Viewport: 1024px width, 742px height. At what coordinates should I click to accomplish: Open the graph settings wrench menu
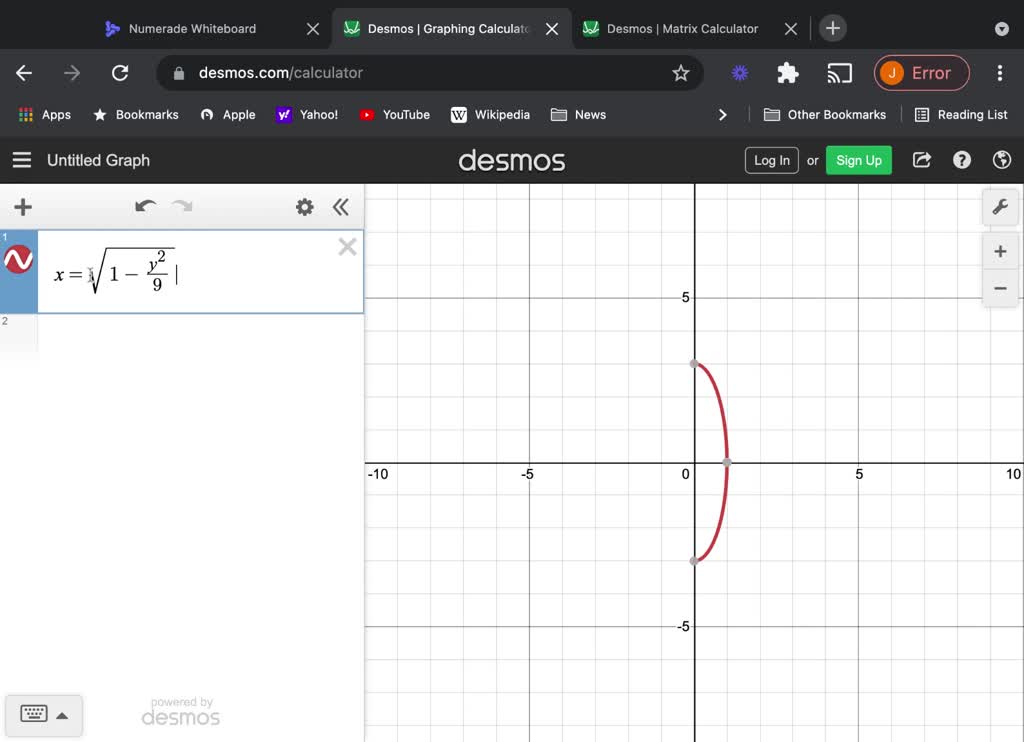point(1000,207)
